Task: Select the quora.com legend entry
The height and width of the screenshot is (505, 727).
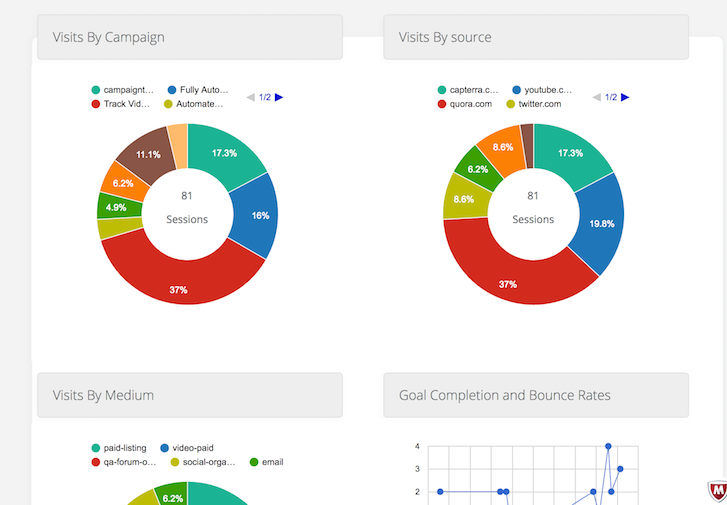Action: [x=465, y=104]
